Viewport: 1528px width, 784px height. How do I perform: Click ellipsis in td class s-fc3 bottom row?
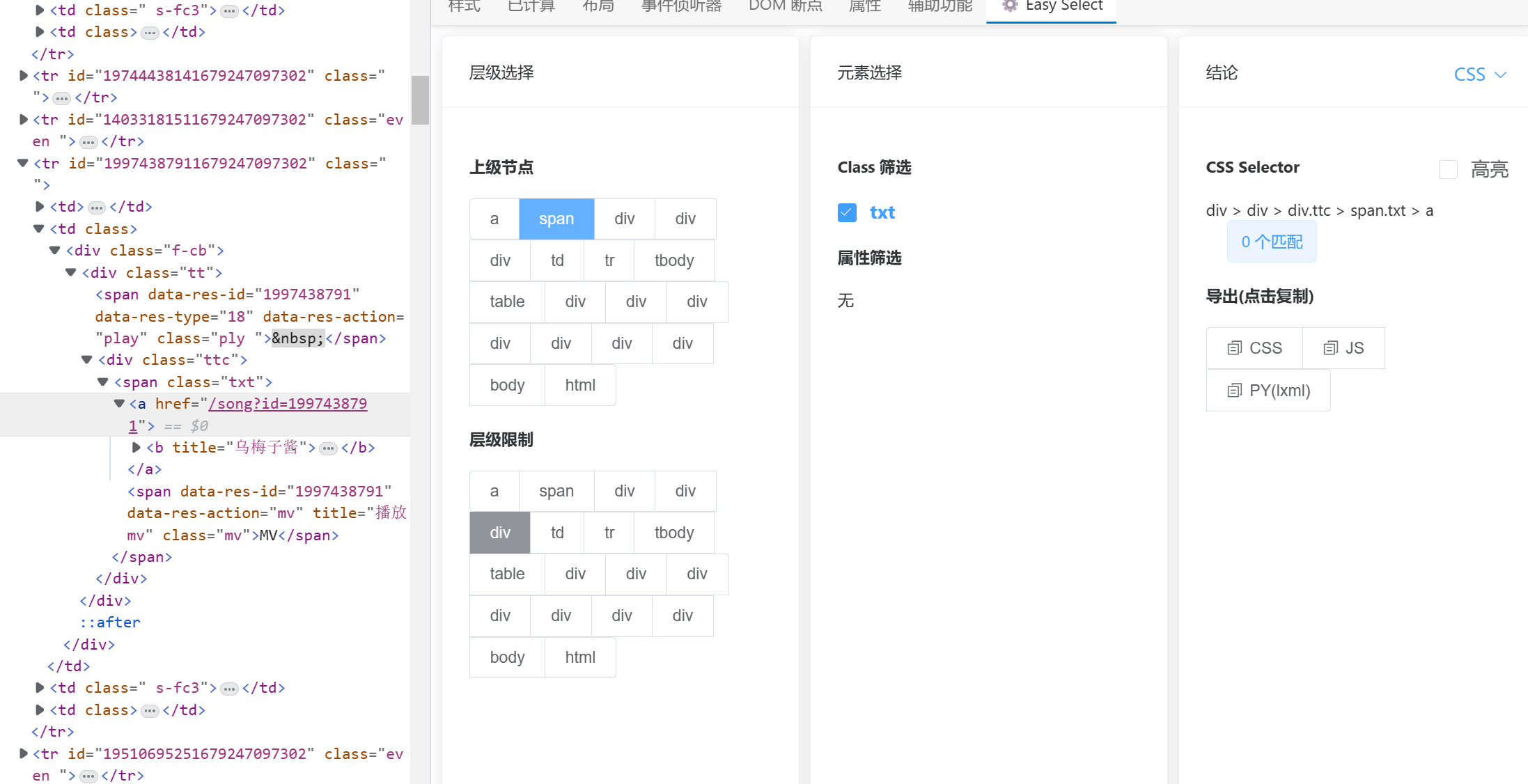pos(229,689)
